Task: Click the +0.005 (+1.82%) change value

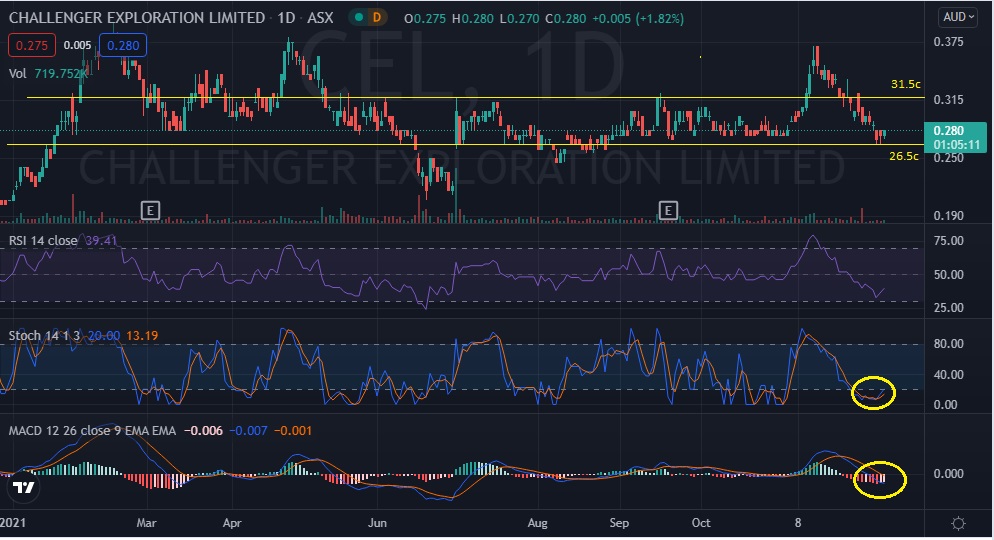Action: point(638,19)
